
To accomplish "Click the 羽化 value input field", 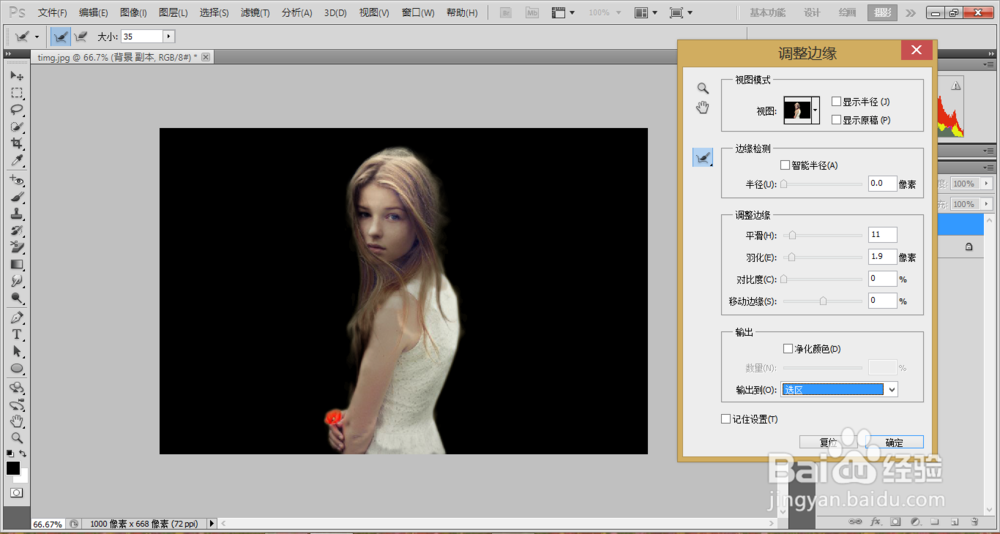I will (882, 257).
